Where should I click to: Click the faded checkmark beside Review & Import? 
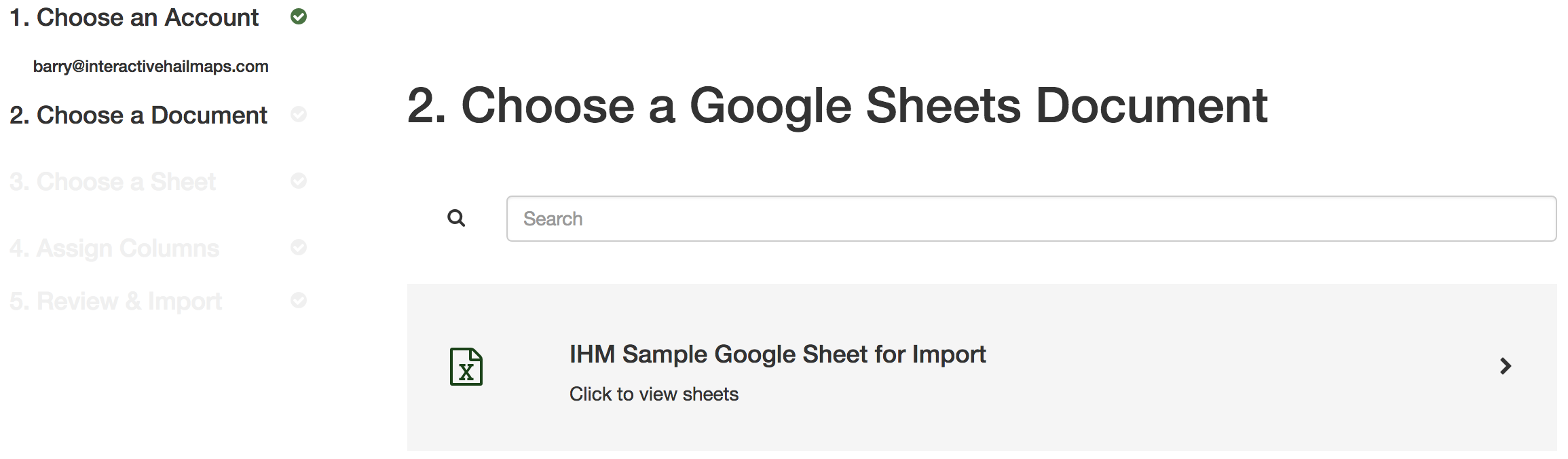[299, 300]
